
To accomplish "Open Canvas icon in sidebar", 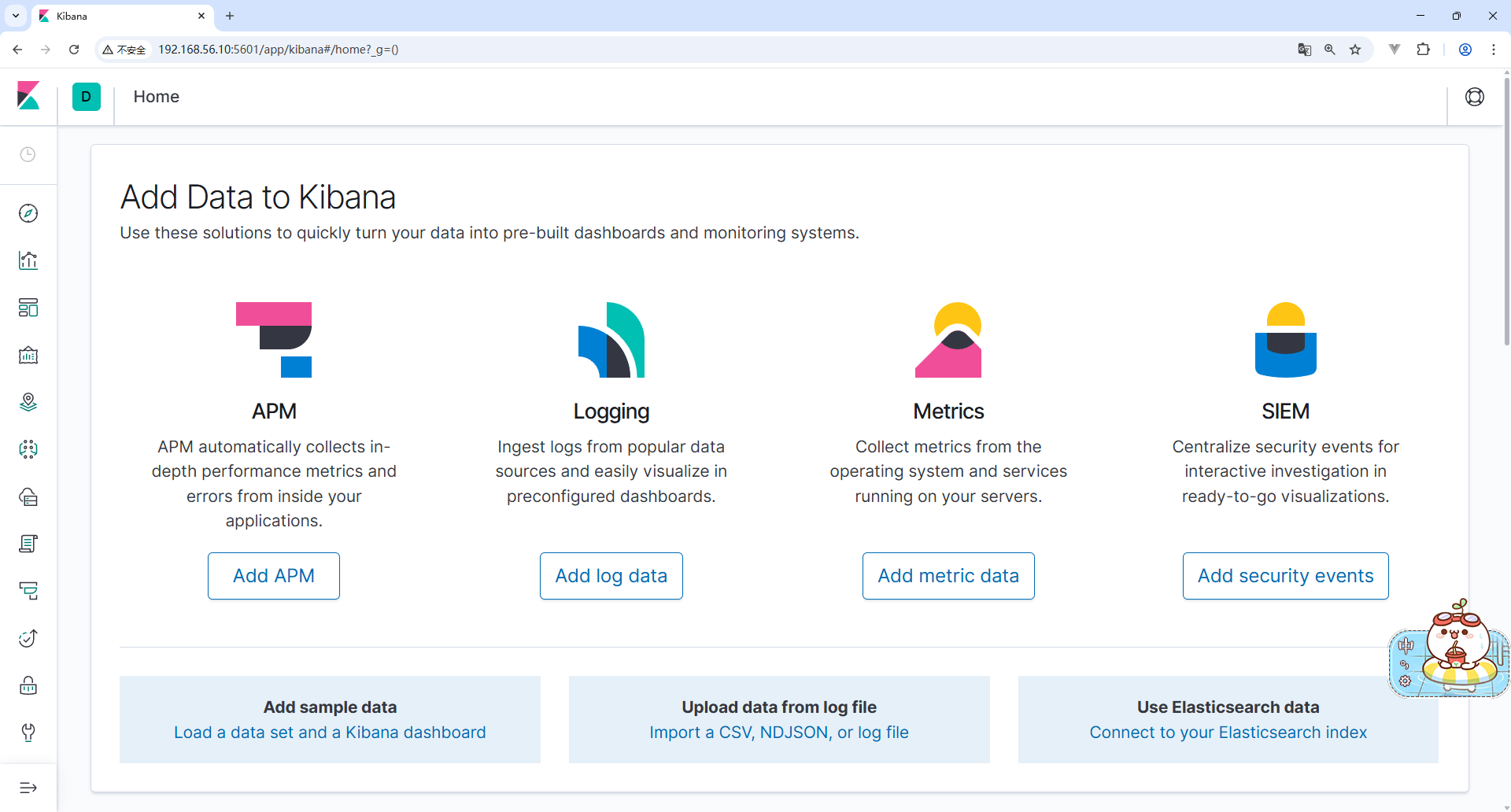I will (28, 355).
